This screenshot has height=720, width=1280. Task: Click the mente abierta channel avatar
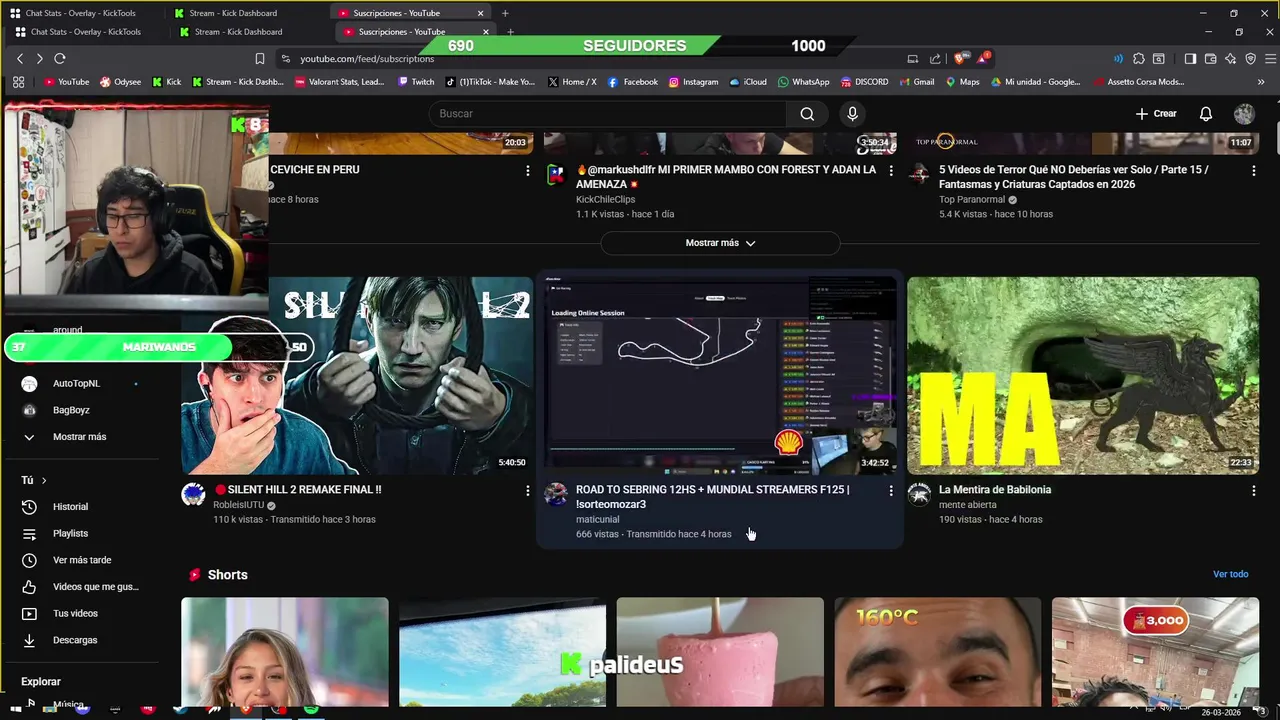(x=919, y=494)
